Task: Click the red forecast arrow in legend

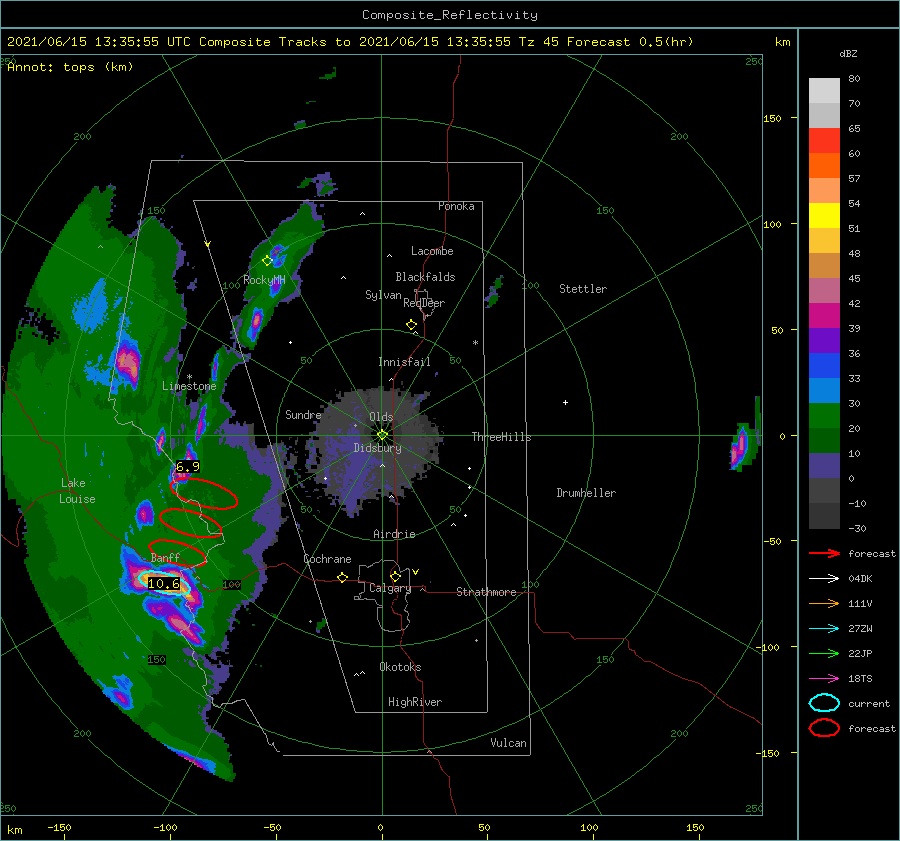Action: click(x=824, y=553)
